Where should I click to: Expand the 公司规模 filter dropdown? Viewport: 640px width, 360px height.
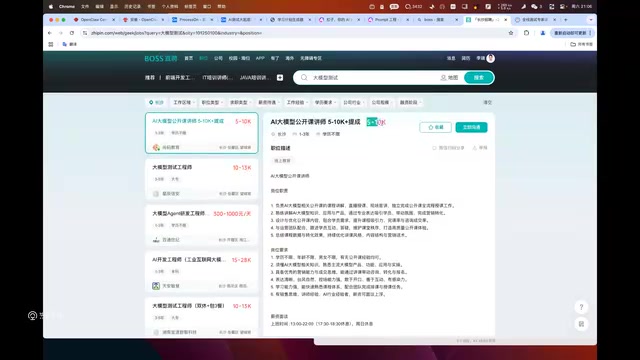pyautogui.click(x=382, y=102)
